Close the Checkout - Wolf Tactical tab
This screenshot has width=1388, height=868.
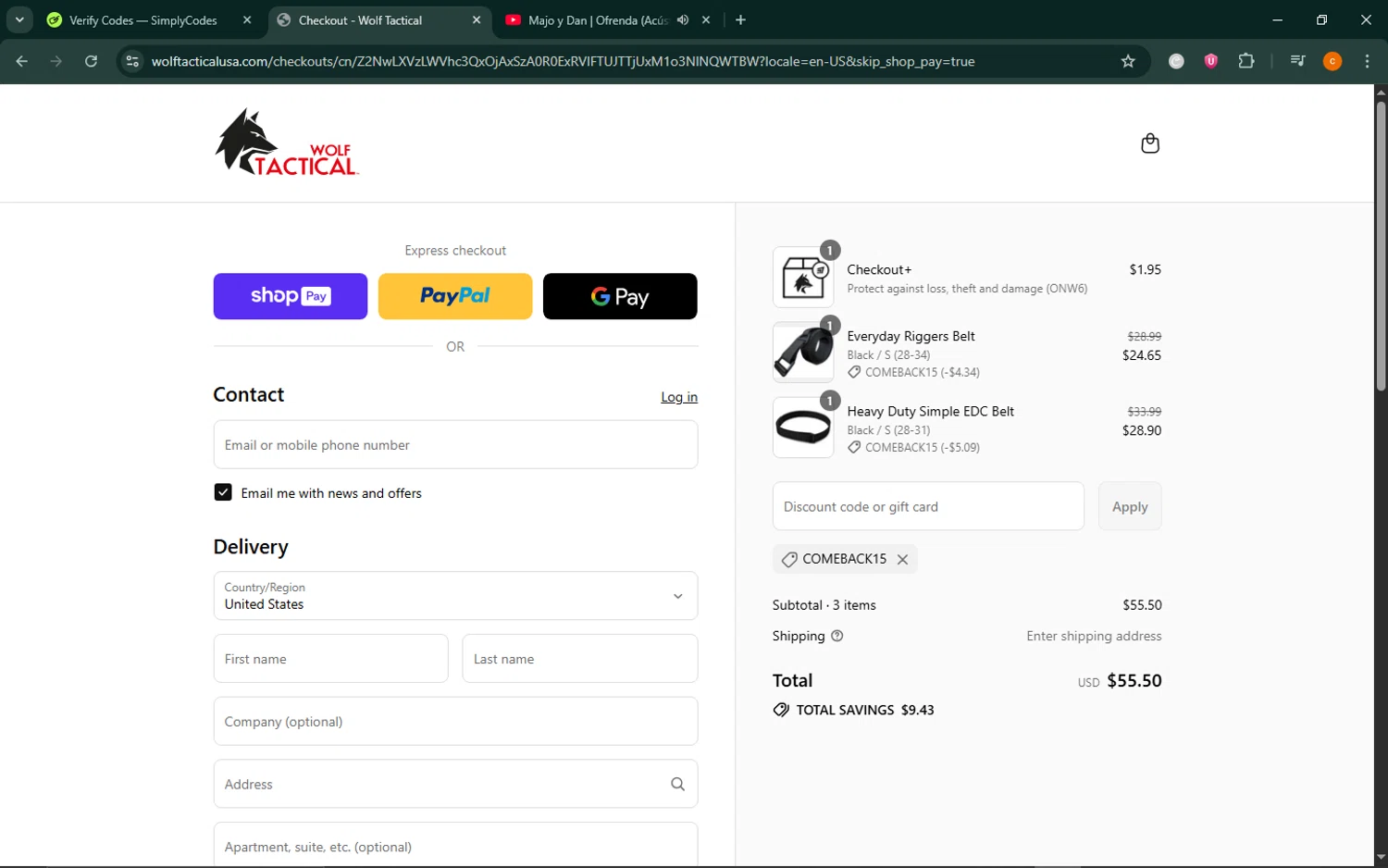coord(477,19)
